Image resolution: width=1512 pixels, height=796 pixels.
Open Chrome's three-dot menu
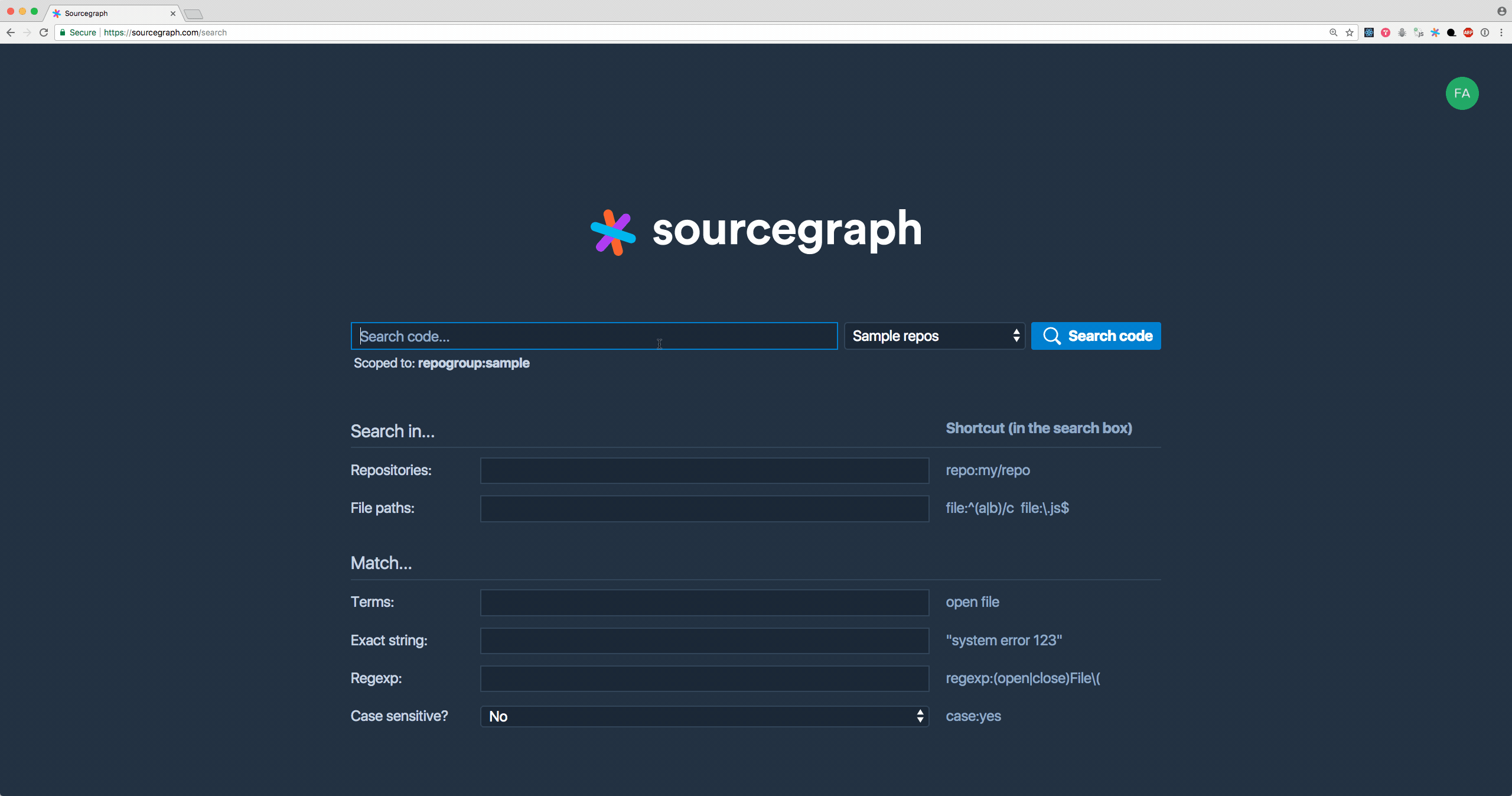[x=1503, y=33]
